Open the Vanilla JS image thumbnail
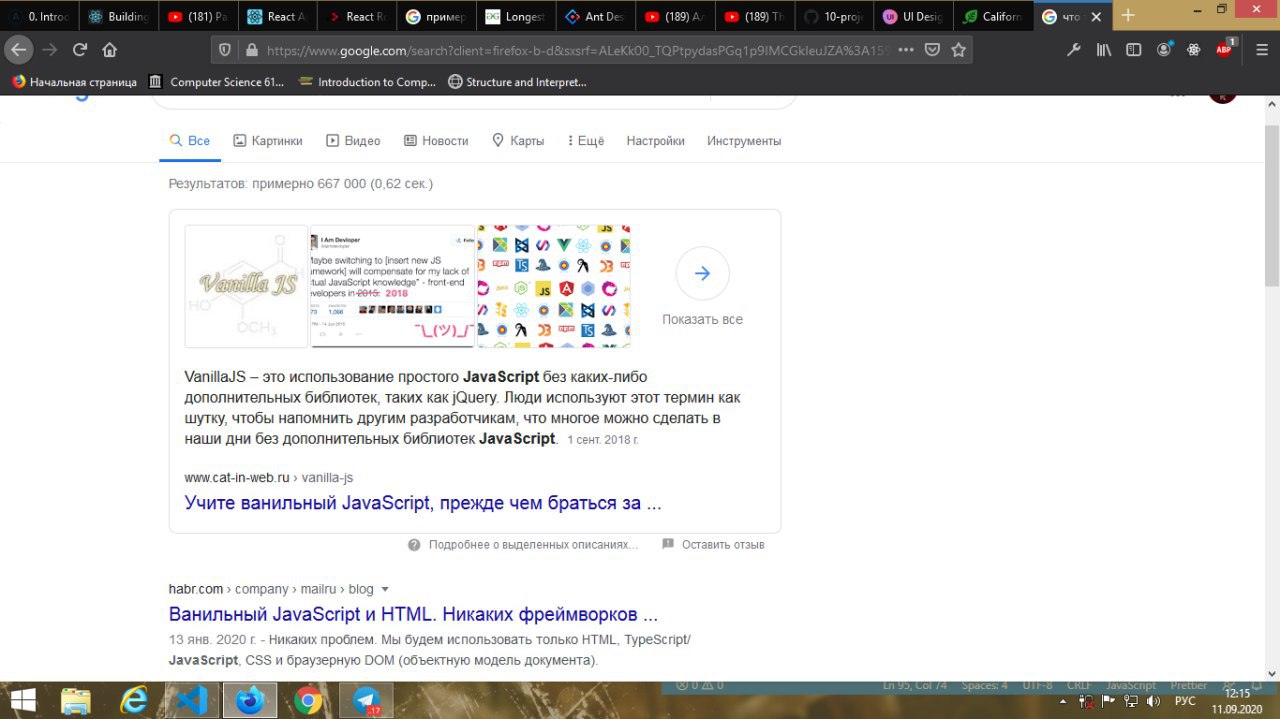This screenshot has width=1280, height=719. click(x=247, y=286)
